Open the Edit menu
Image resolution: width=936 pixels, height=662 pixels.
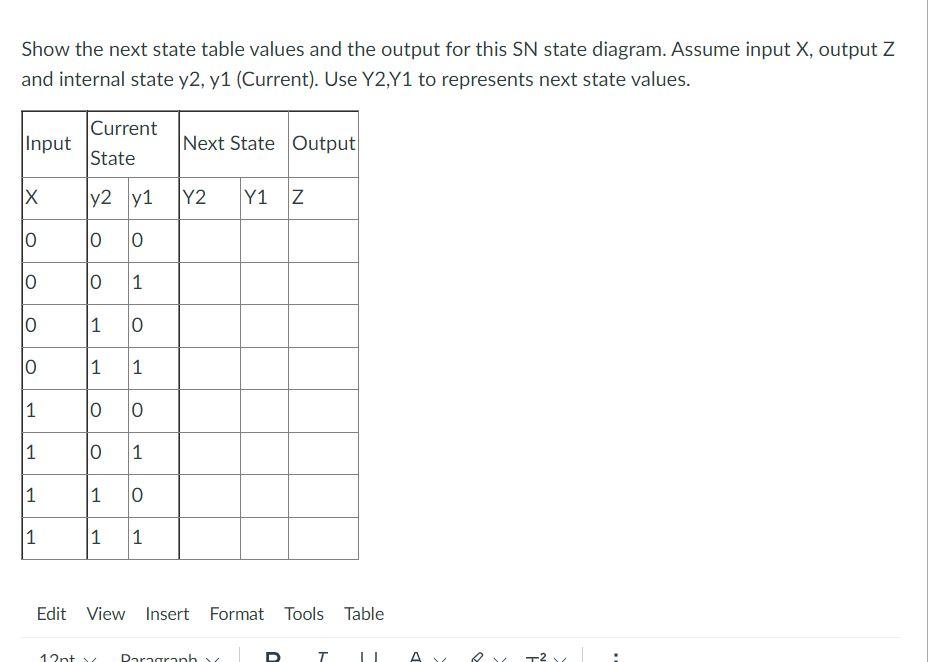(51, 614)
